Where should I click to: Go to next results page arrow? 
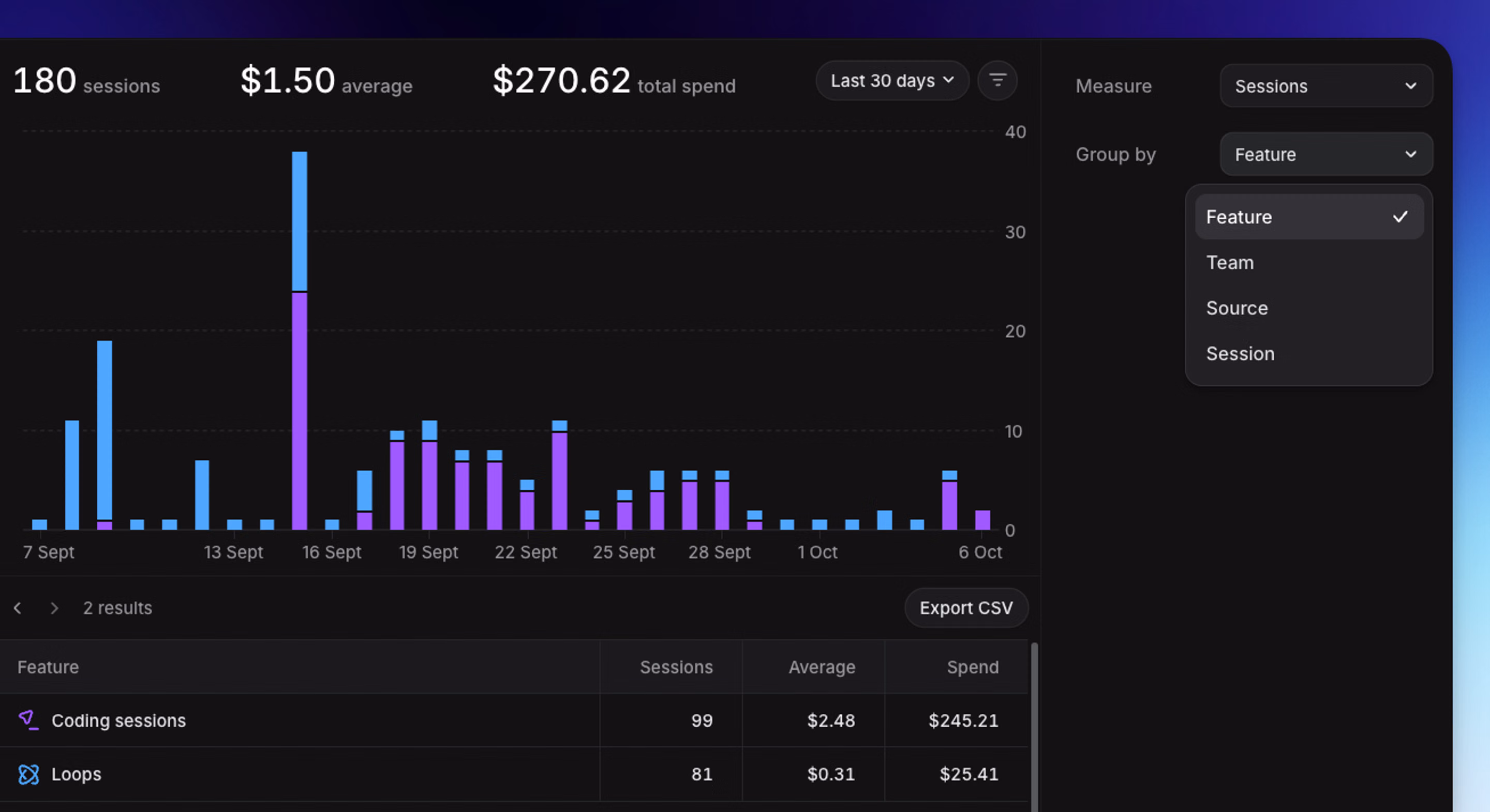point(54,608)
